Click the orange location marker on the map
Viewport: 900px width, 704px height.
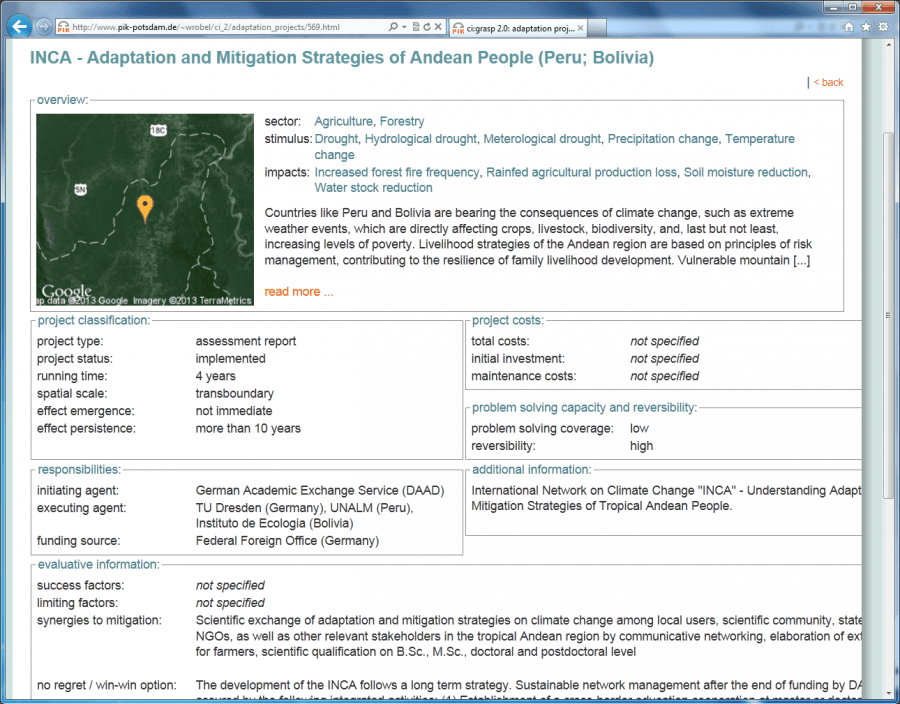[145, 208]
